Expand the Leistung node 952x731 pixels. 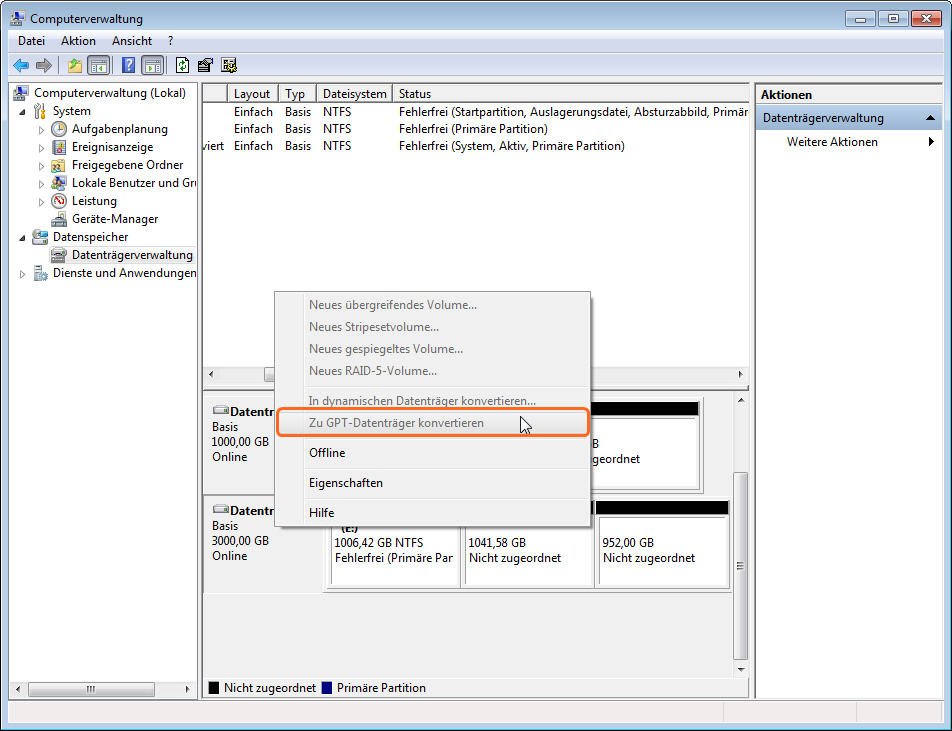[x=41, y=202]
